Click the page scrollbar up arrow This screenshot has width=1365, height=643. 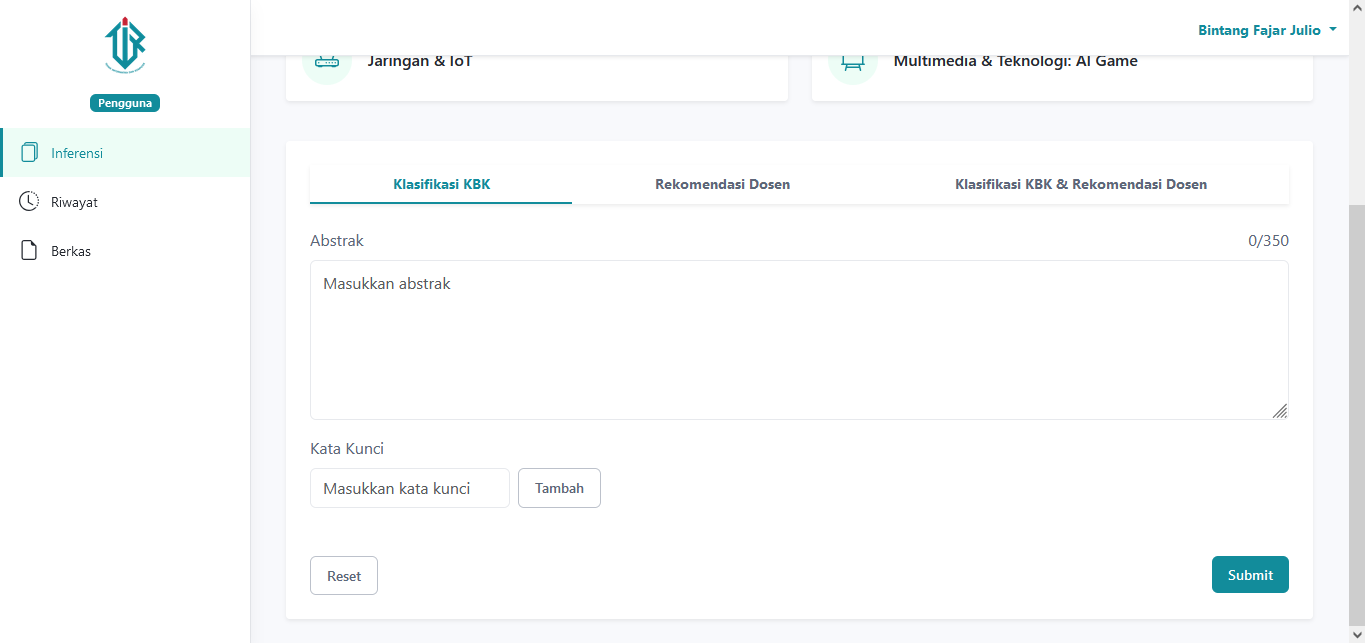pyautogui.click(x=1357, y=8)
